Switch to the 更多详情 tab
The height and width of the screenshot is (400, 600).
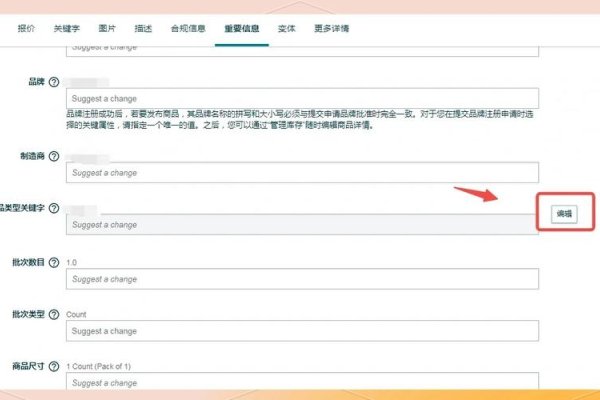[331, 28]
